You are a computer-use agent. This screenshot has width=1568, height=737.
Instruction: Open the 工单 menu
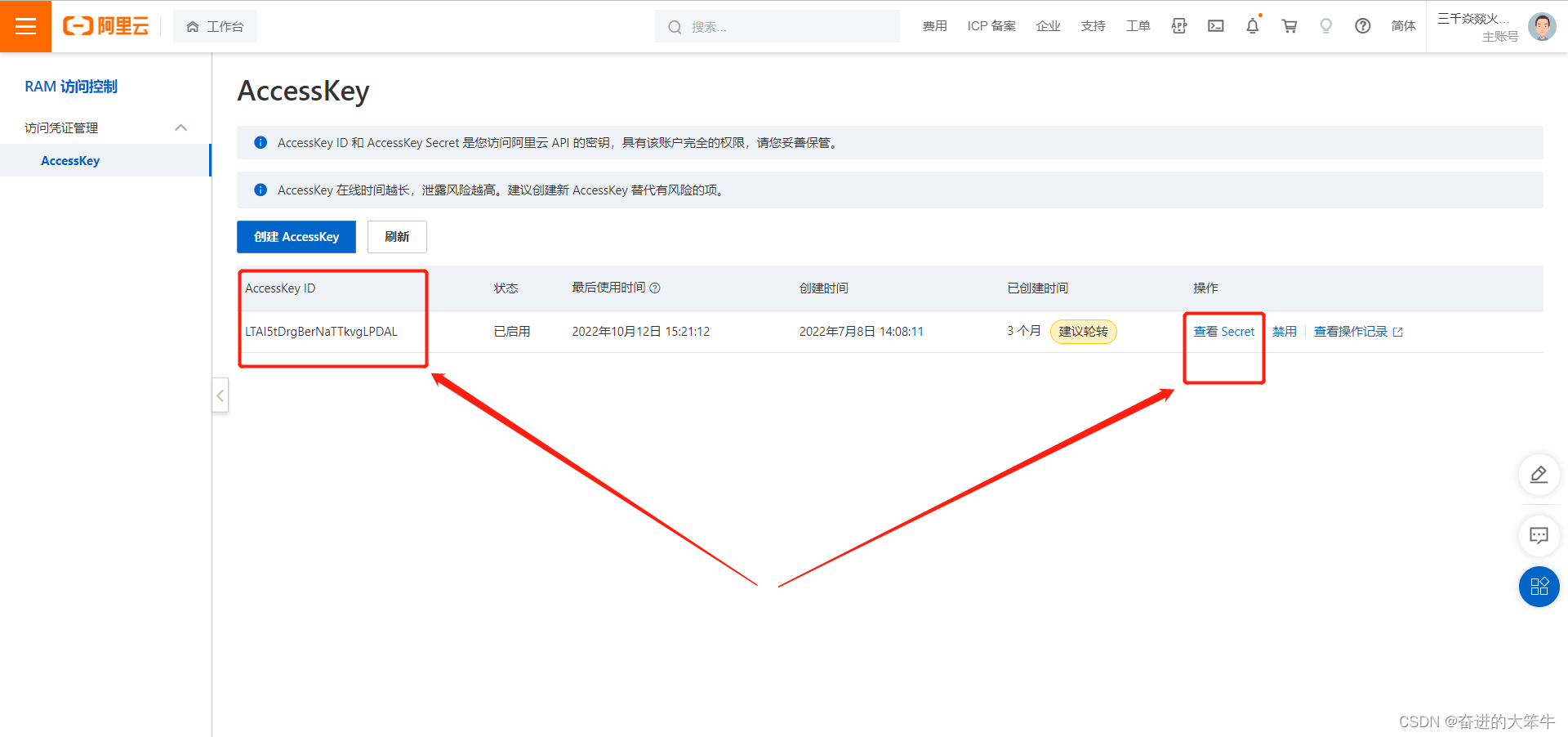1138,26
